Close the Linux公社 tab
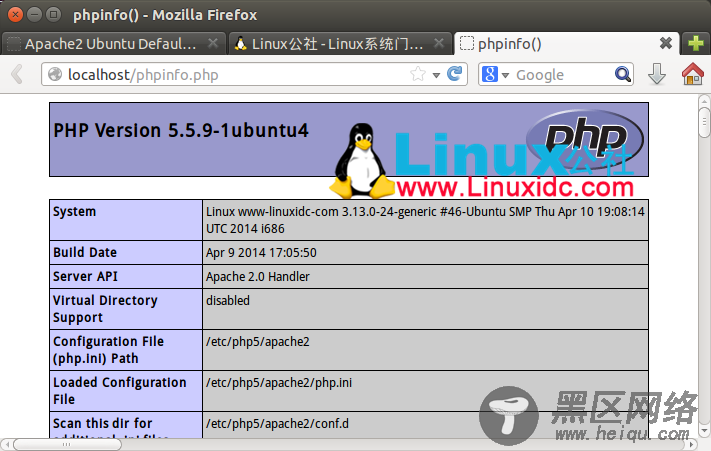 438,44
